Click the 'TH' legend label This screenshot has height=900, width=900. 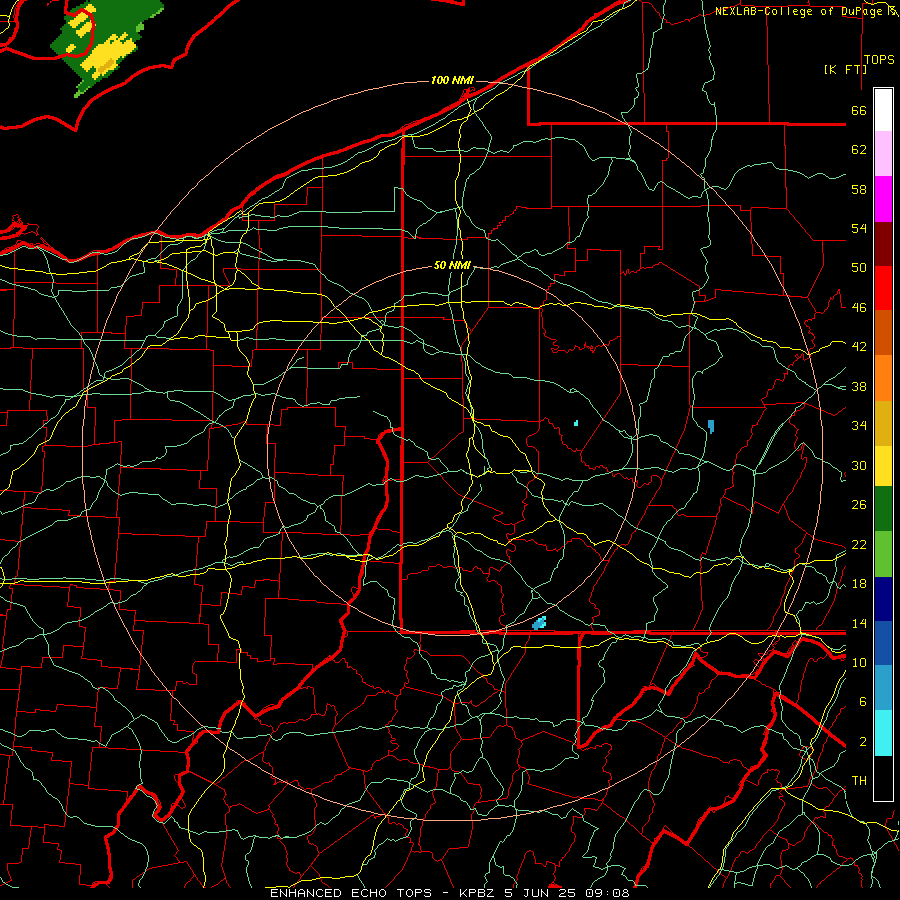[x=859, y=781]
